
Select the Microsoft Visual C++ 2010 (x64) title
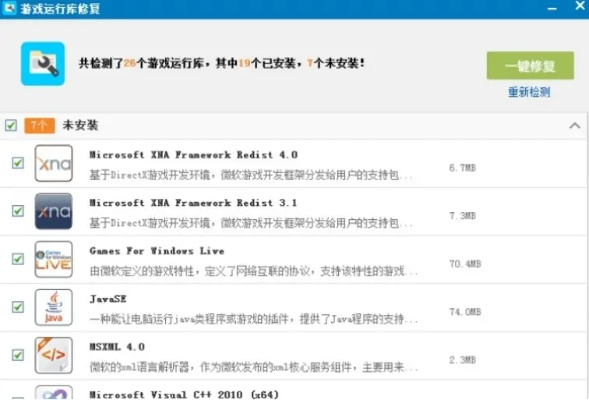pyautogui.click(x=184, y=395)
